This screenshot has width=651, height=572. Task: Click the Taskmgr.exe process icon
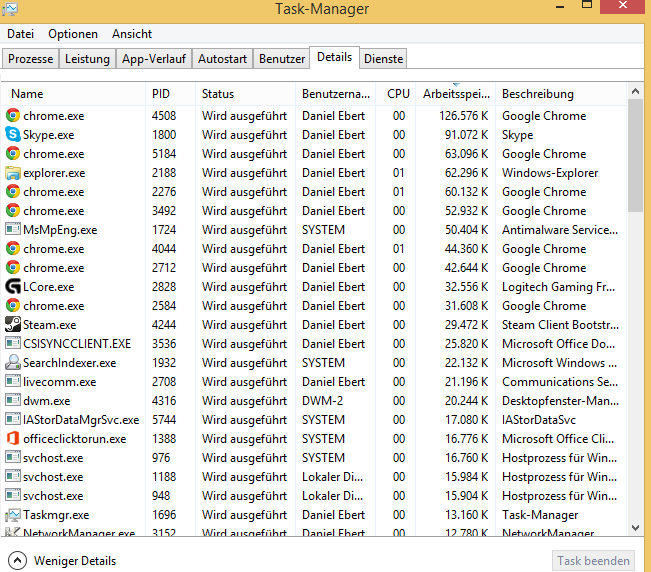click(x=13, y=515)
